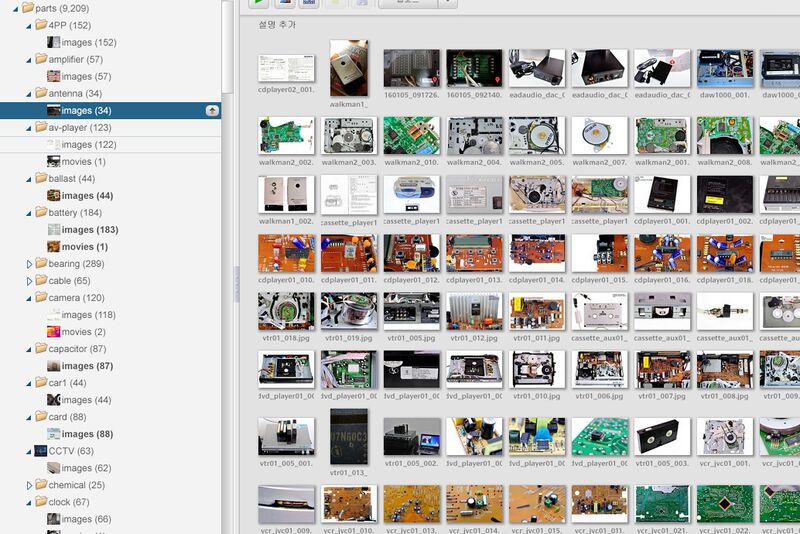Expand the cable folder
This screenshot has height=534, width=800.
coord(29,281)
